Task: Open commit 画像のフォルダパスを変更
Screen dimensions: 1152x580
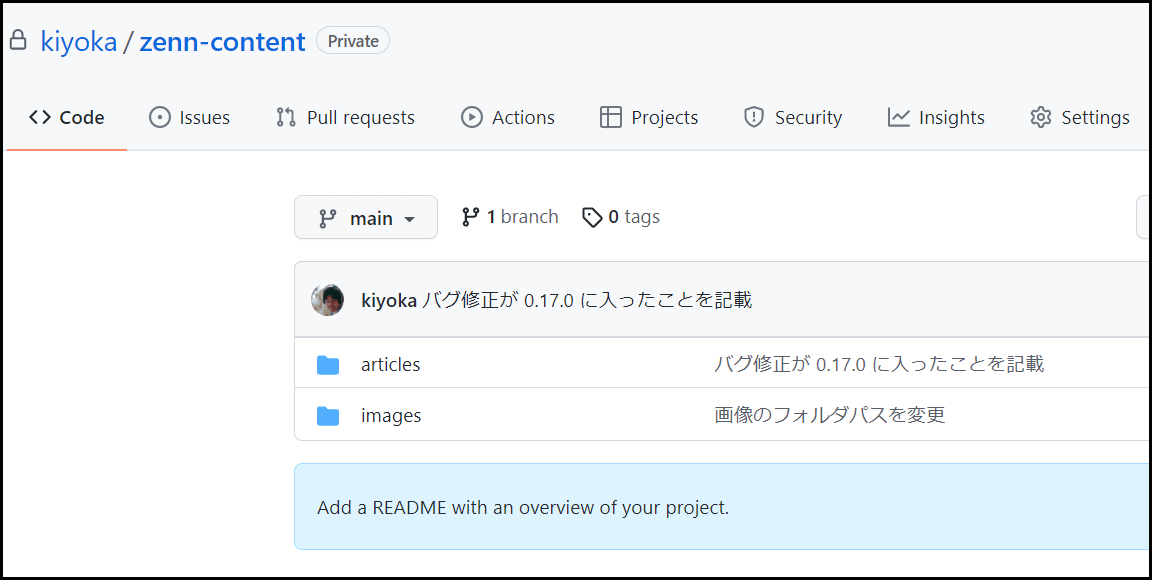Action: click(829, 415)
